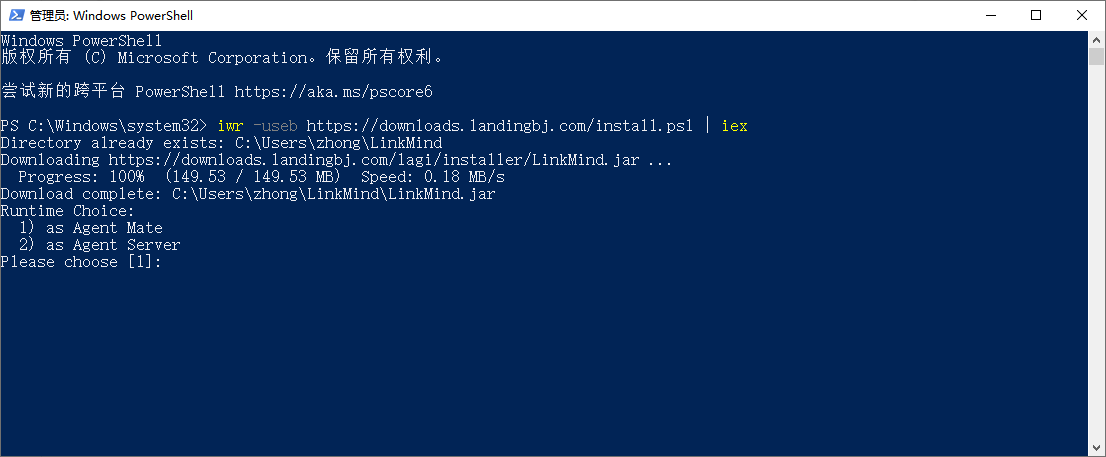Viewport: 1106px width, 457px height.
Task: Click option 2) as Agent Server
Action: tap(99, 245)
